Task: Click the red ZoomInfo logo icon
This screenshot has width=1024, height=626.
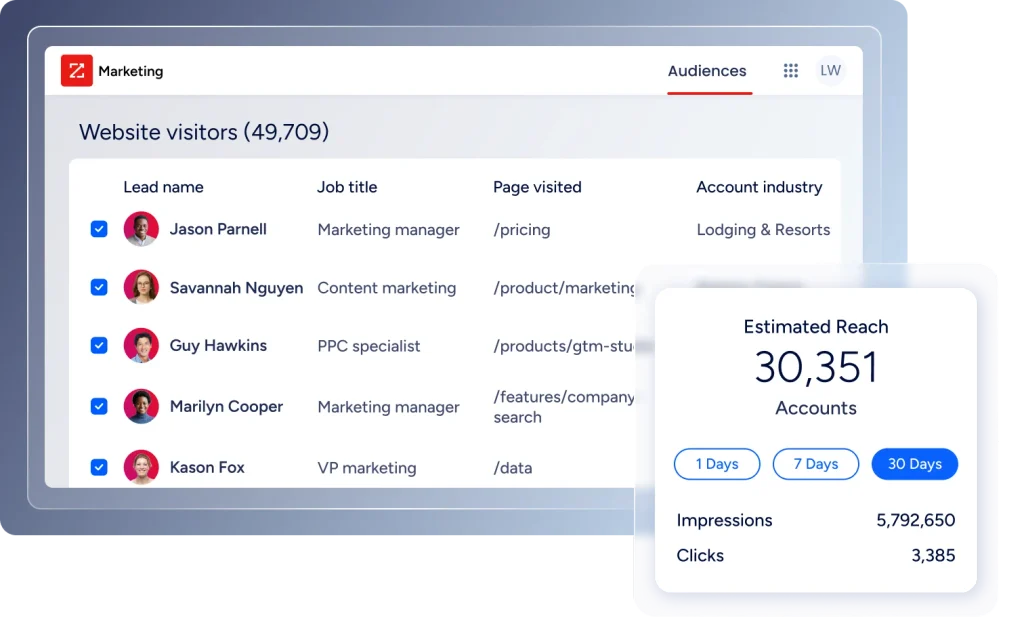Action: tap(76, 70)
